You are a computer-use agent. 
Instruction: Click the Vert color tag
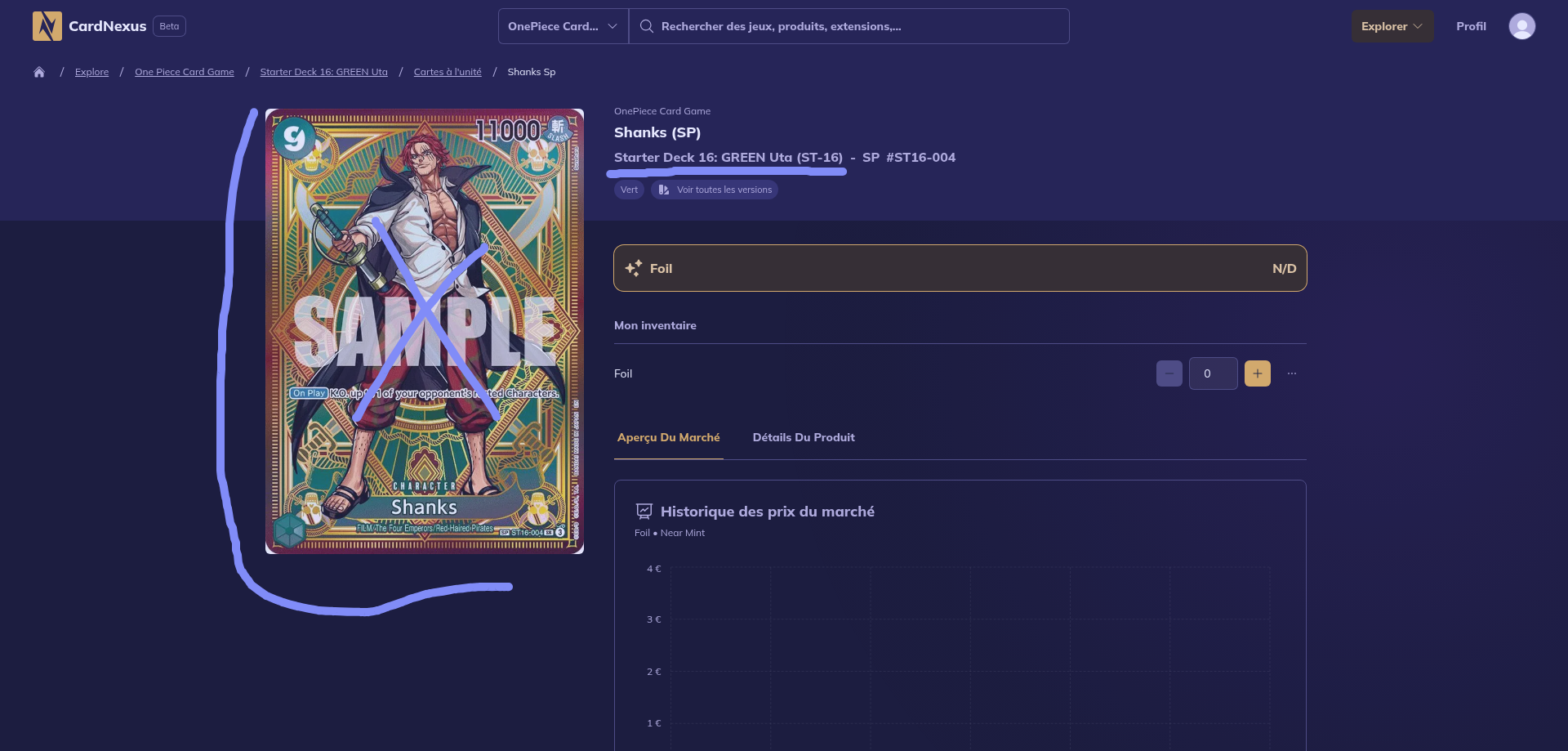point(629,190)
